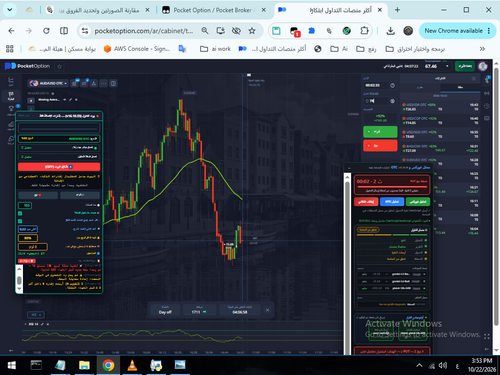
Task: Open the account balance dropdown showing 67.46
Action: [x=436, y=66]
